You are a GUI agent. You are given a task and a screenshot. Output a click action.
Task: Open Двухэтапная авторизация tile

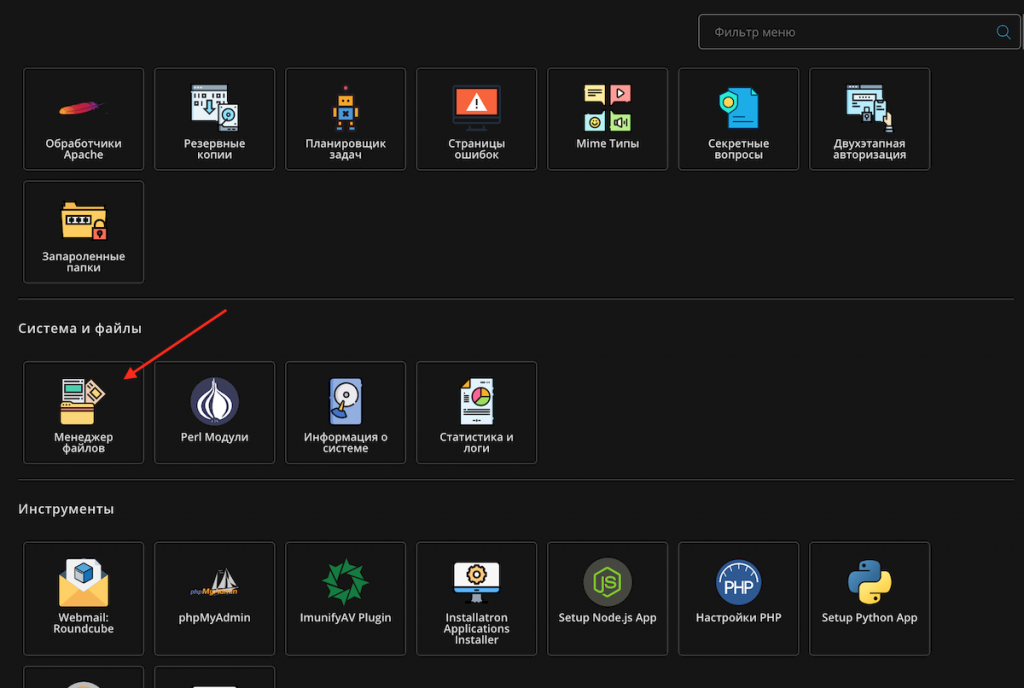(869, 119)
